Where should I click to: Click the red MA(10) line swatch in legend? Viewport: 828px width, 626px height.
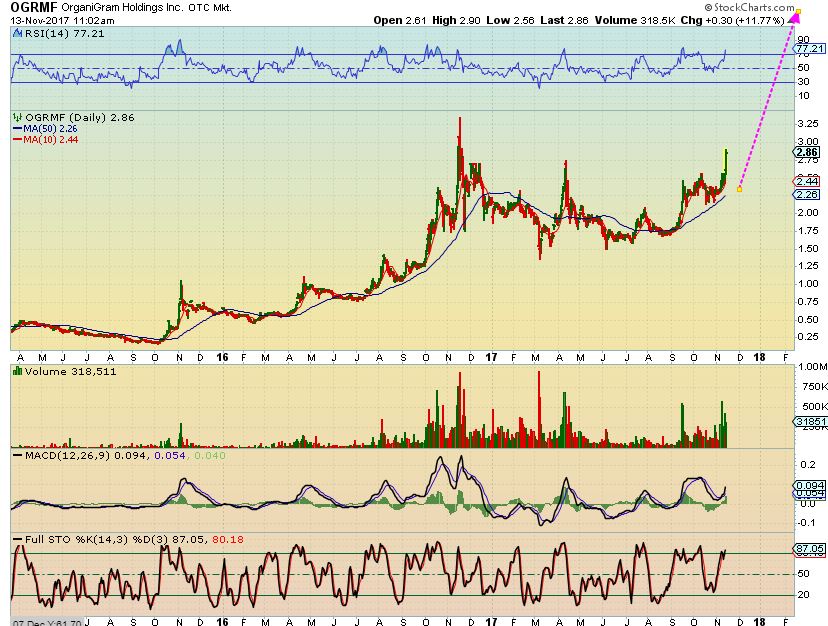(x=16, y=140)
